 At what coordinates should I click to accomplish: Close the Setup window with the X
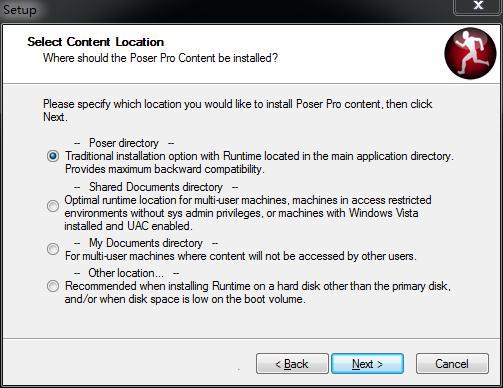point(478,6)
